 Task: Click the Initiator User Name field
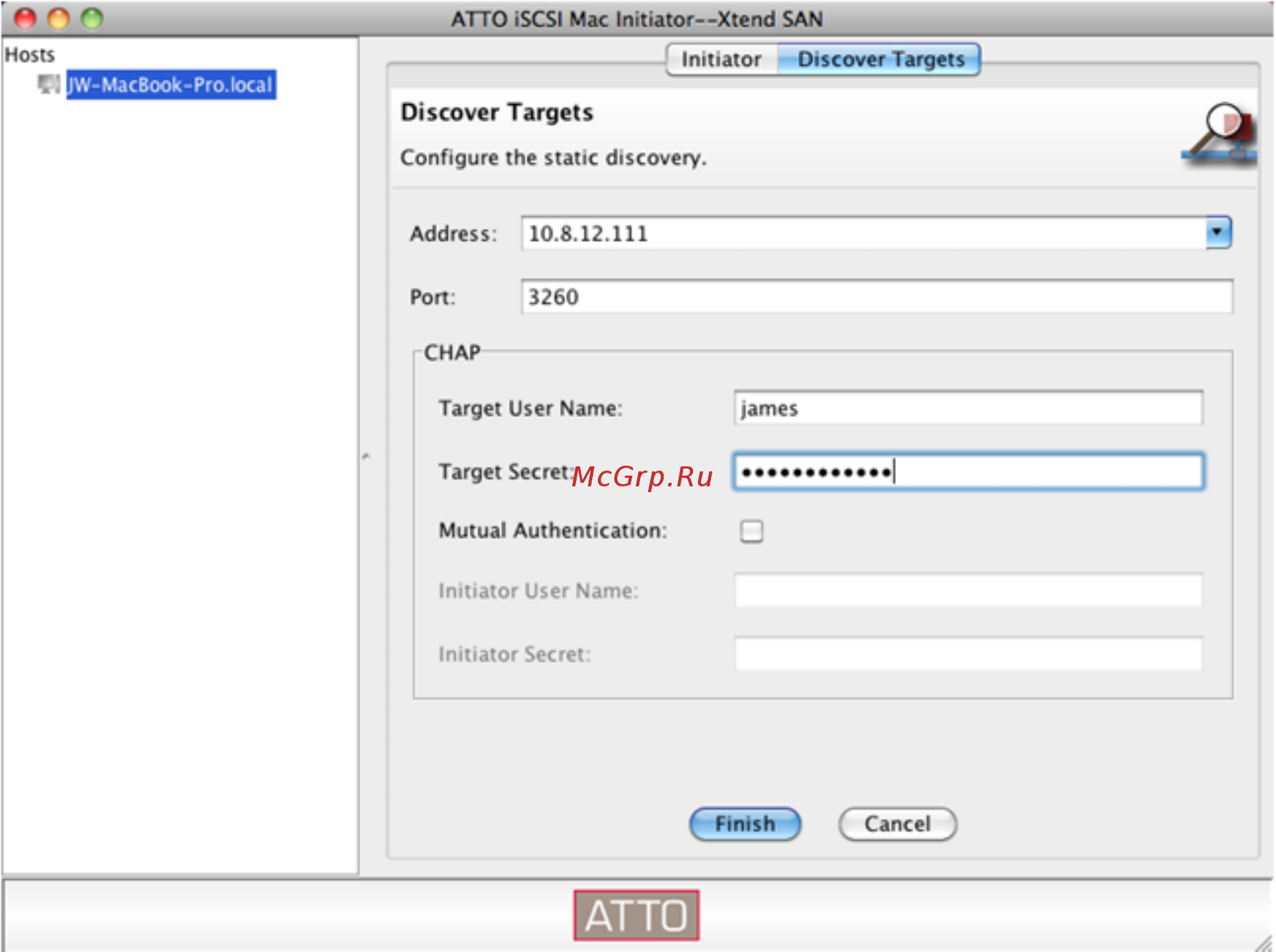(x=968, y=591)
